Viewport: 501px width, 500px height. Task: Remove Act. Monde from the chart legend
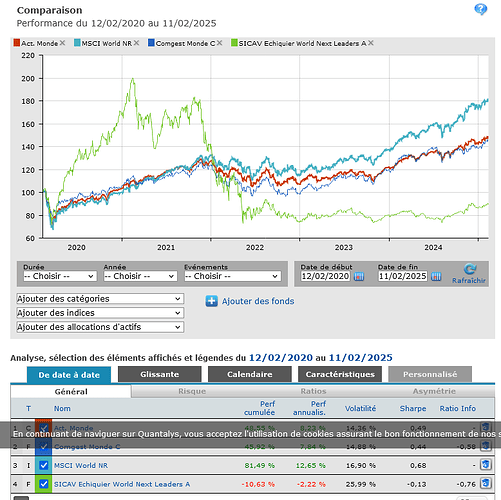62,43
